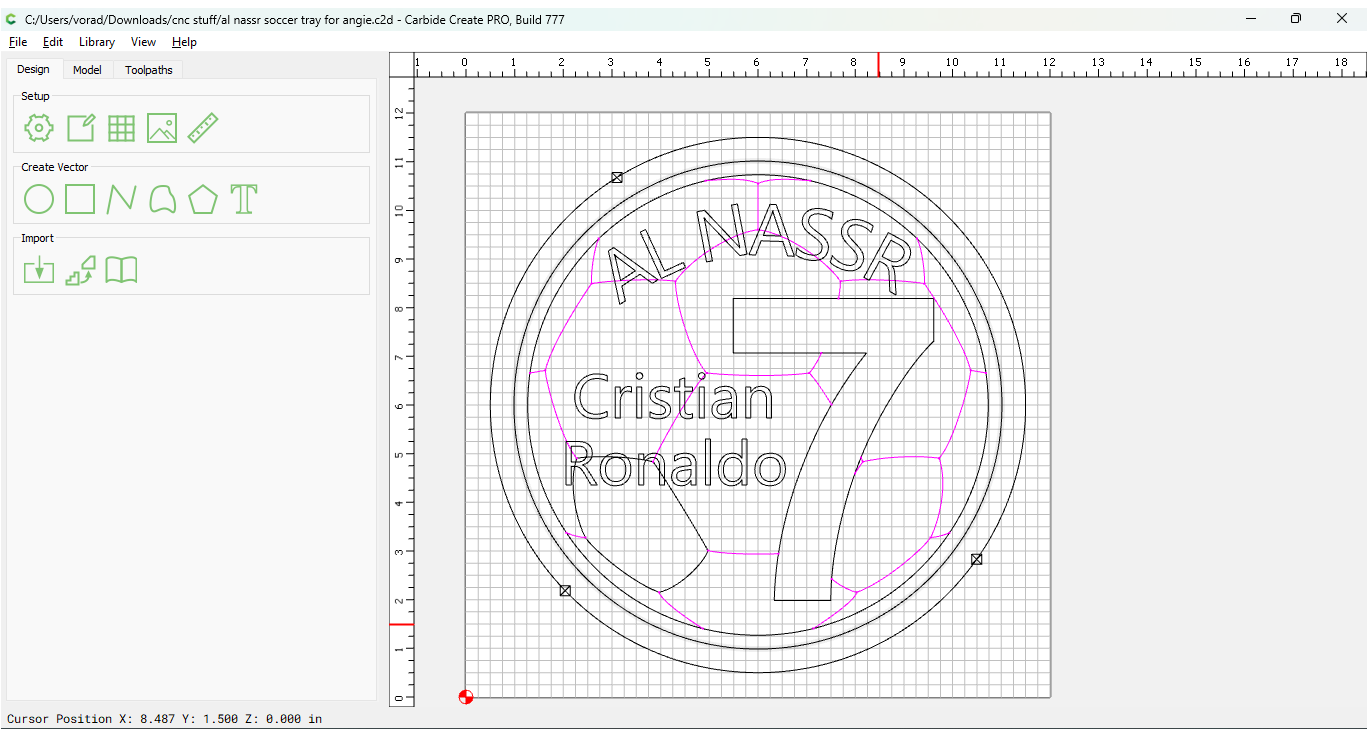The width and height of the screenshot is (1368, 729).
Task: Click the background image icon in Setup
Action: [x=162, y=128]
